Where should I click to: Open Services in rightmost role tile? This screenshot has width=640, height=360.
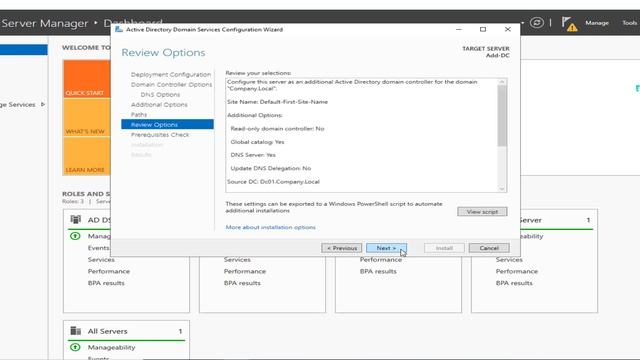coord(509,260)
